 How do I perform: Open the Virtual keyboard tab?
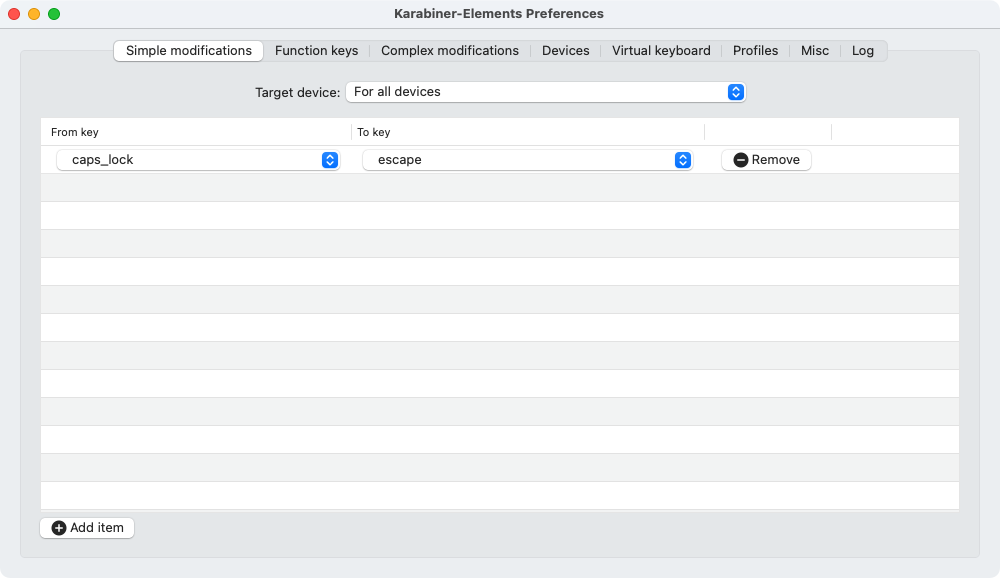[x=661, y=51]
